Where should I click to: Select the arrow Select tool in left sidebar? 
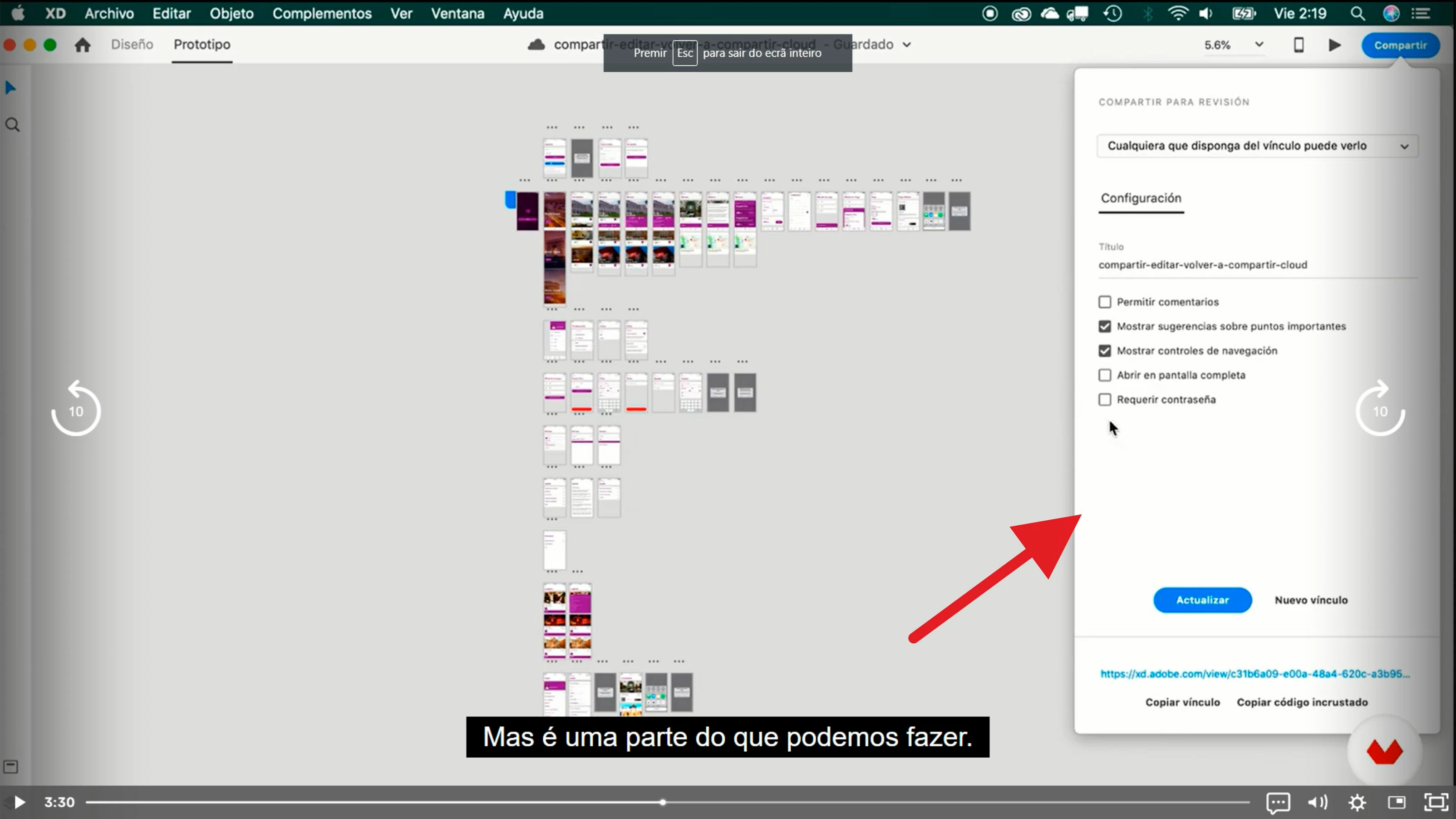pos(10,88)
